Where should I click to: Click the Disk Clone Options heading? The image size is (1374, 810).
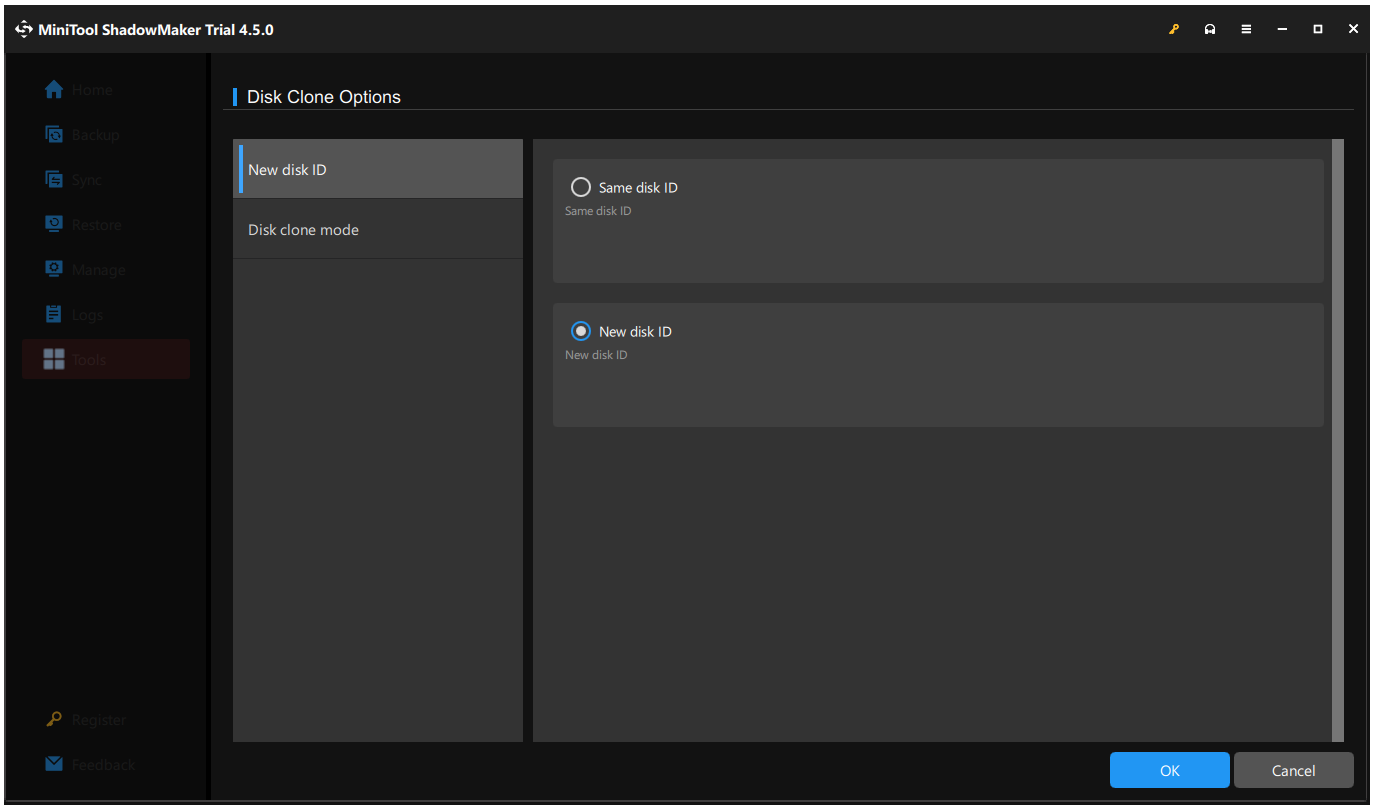[x=324, y=97]
